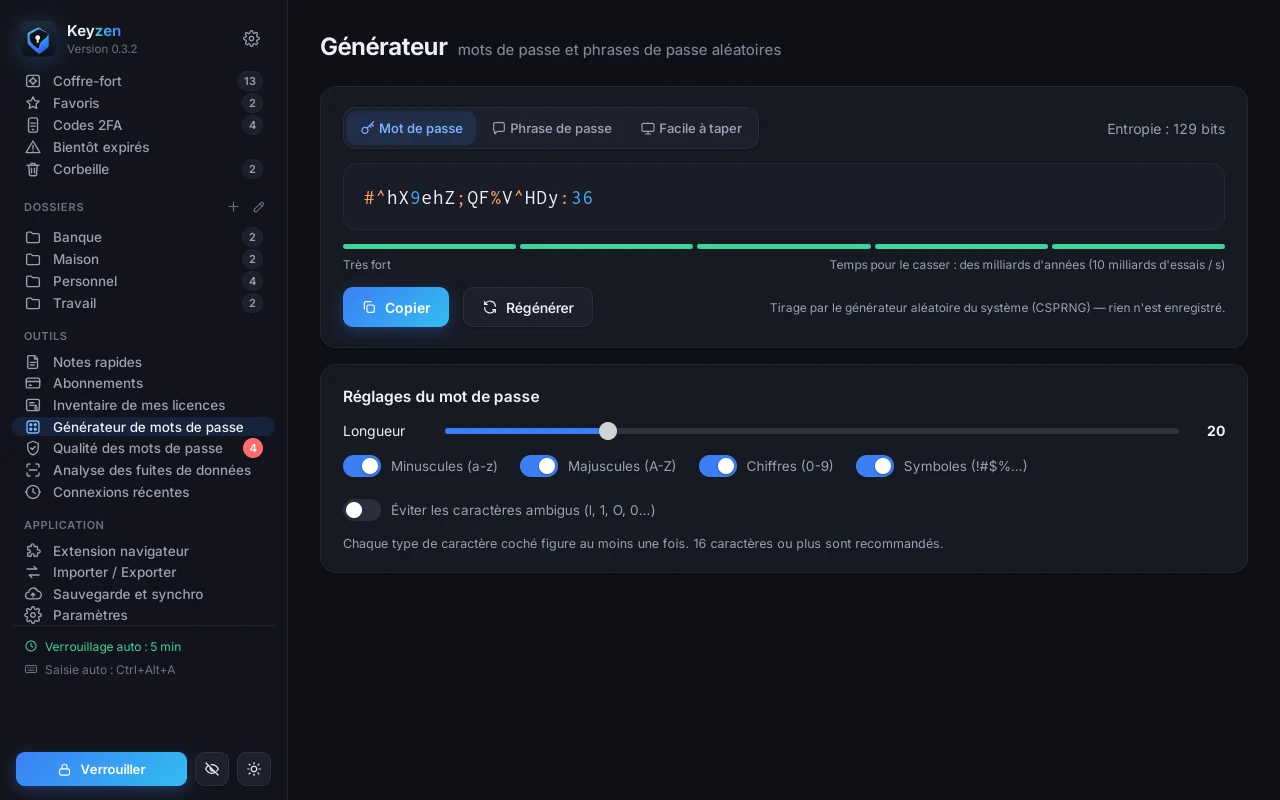Click the Notes rapides document icon
The width and height of the screenshot is (1280, 800).
click(33, 362)
